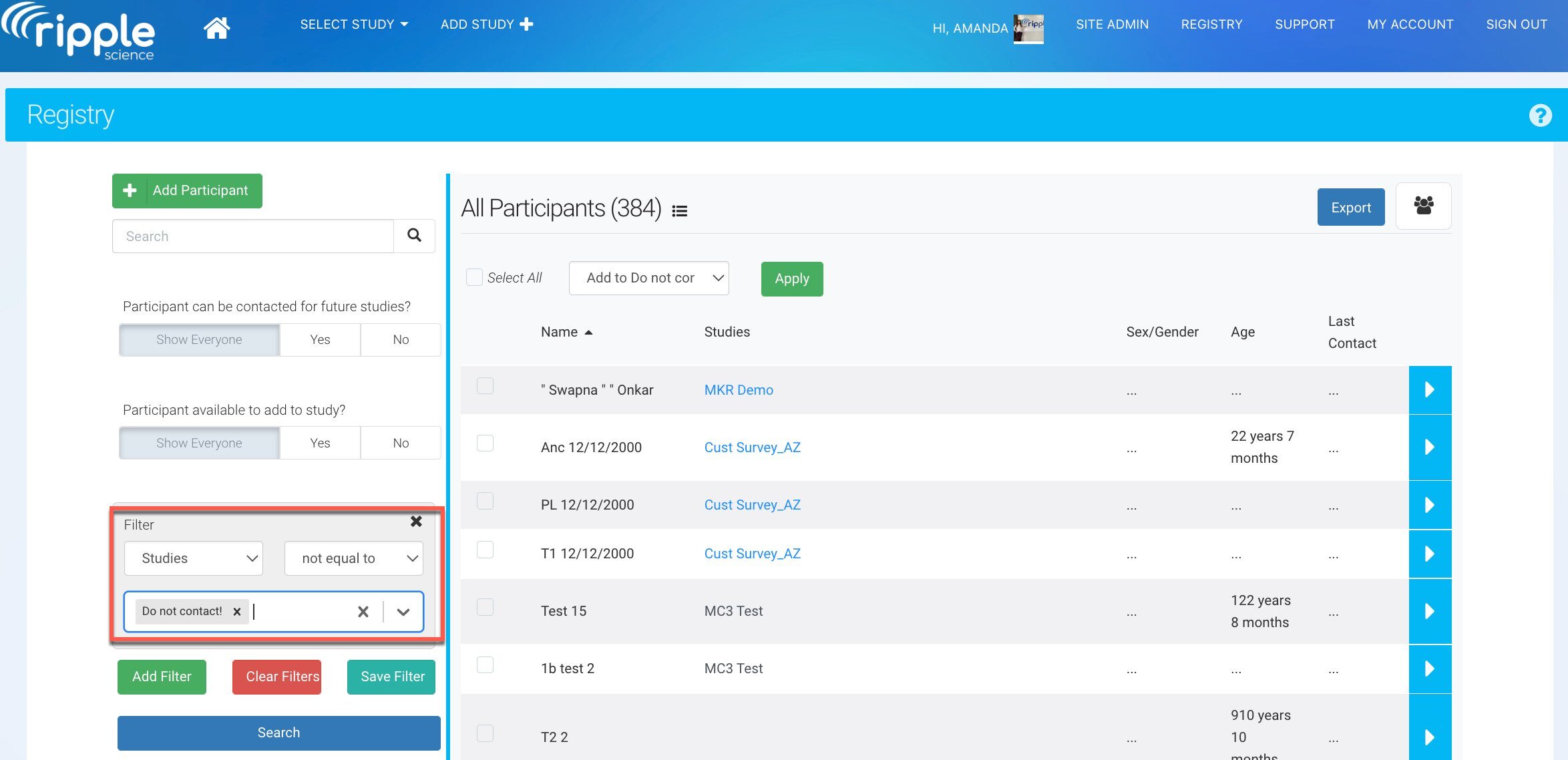This screenshot has height=760, width=1568.
Task: Open the 'not equal to' operator dropdown
Action: pyautogui.click(x=354, y=558)
